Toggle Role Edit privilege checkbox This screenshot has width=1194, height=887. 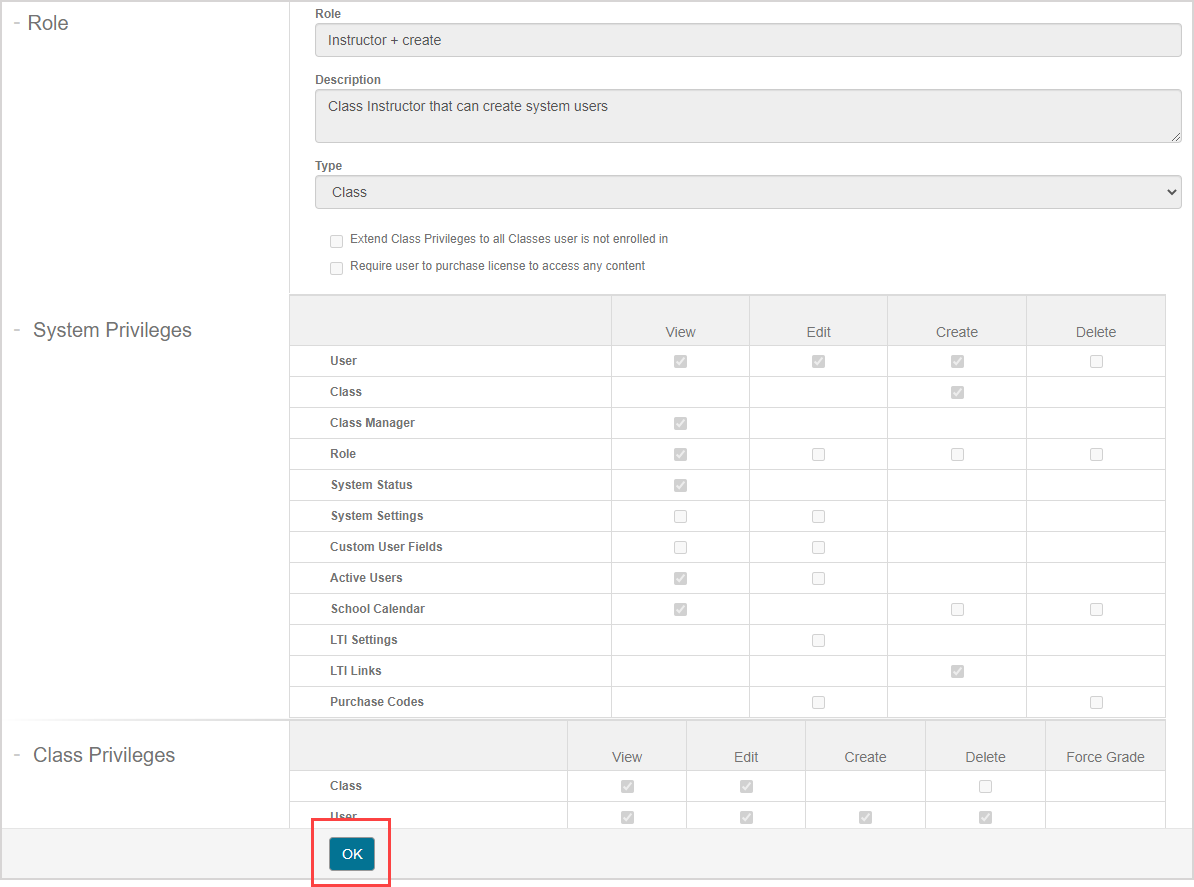pyautogui.click(x=818, y=454)
